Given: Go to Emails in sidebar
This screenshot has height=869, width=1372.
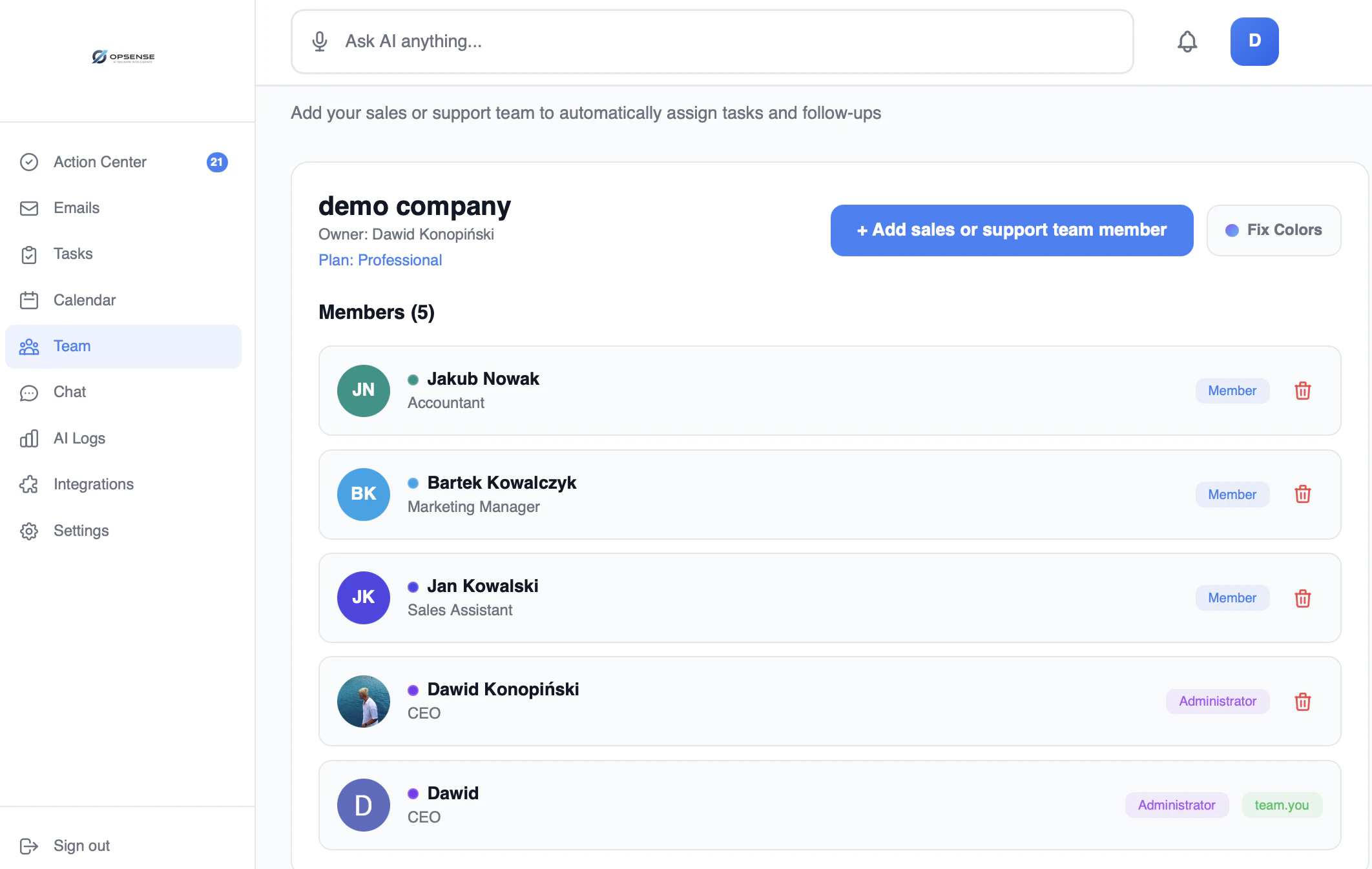Looking at the screenshot, I should point(76,208).
